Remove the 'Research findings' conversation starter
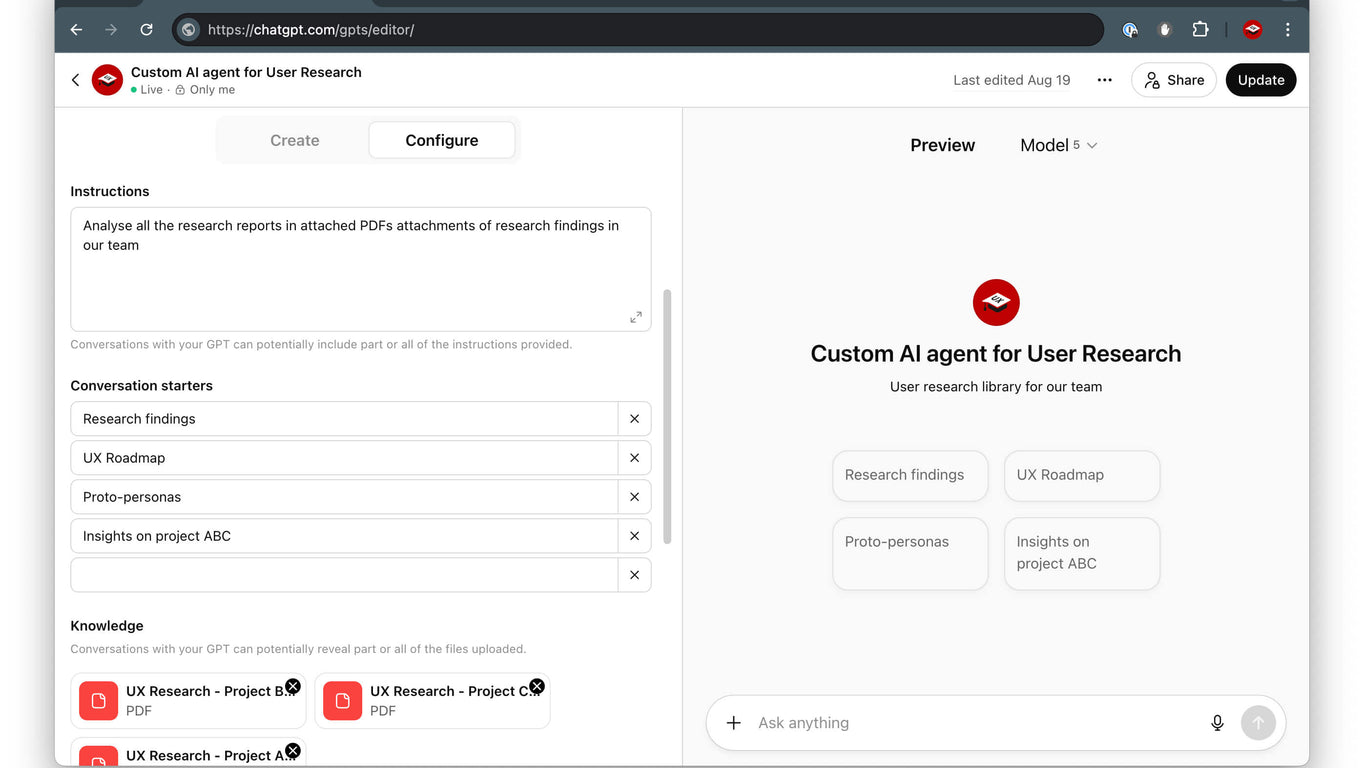The width and height of the screenshot is (1364, 768). tap(634, 419)
